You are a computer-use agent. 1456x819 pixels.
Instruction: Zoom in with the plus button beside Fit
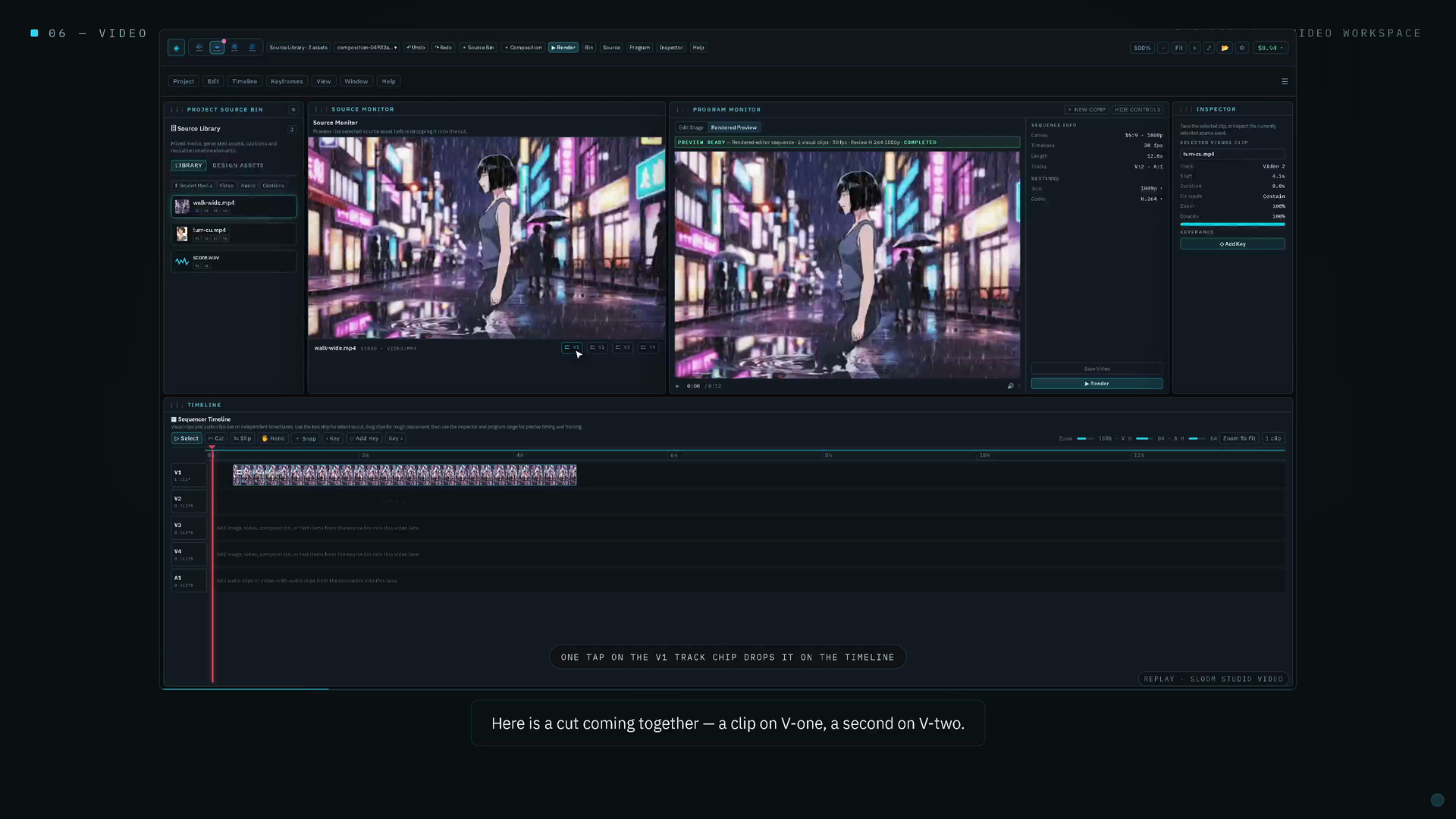1194,48
